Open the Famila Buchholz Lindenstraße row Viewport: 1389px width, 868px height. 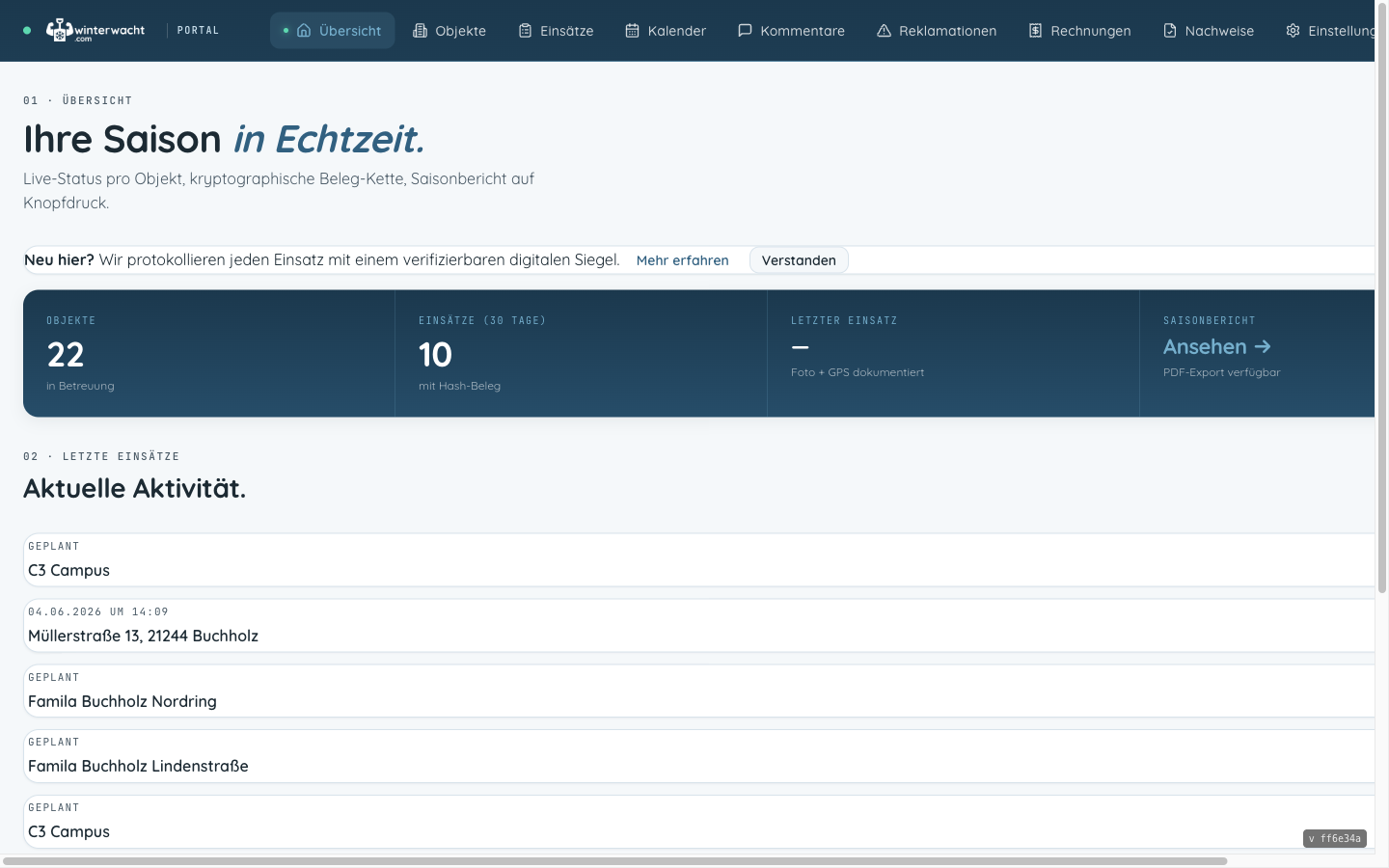tap(699, 756)
